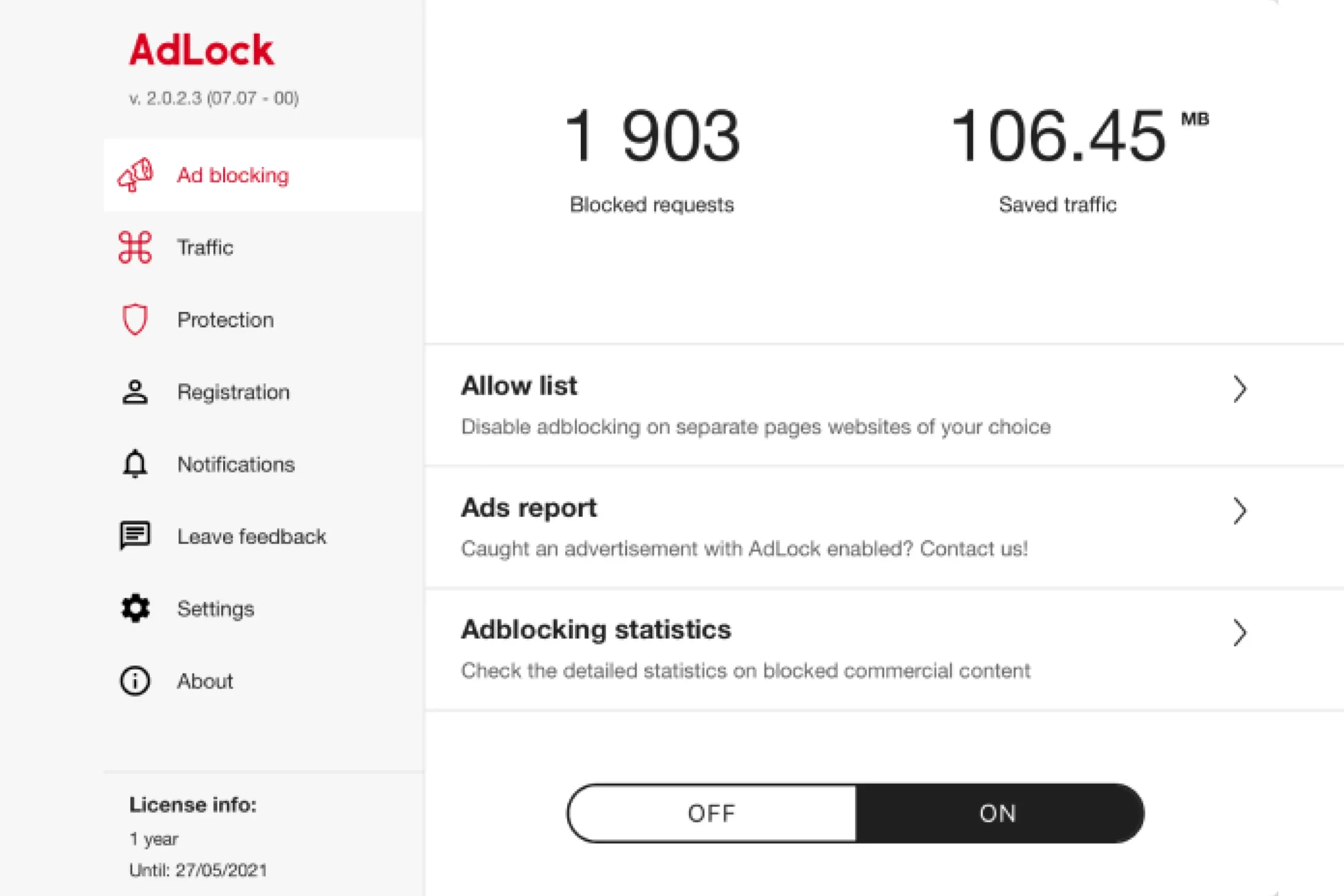Expand the Adblocking statistics chevron
Viewport: 1344px width, 896px height.
pos(1239,633)
